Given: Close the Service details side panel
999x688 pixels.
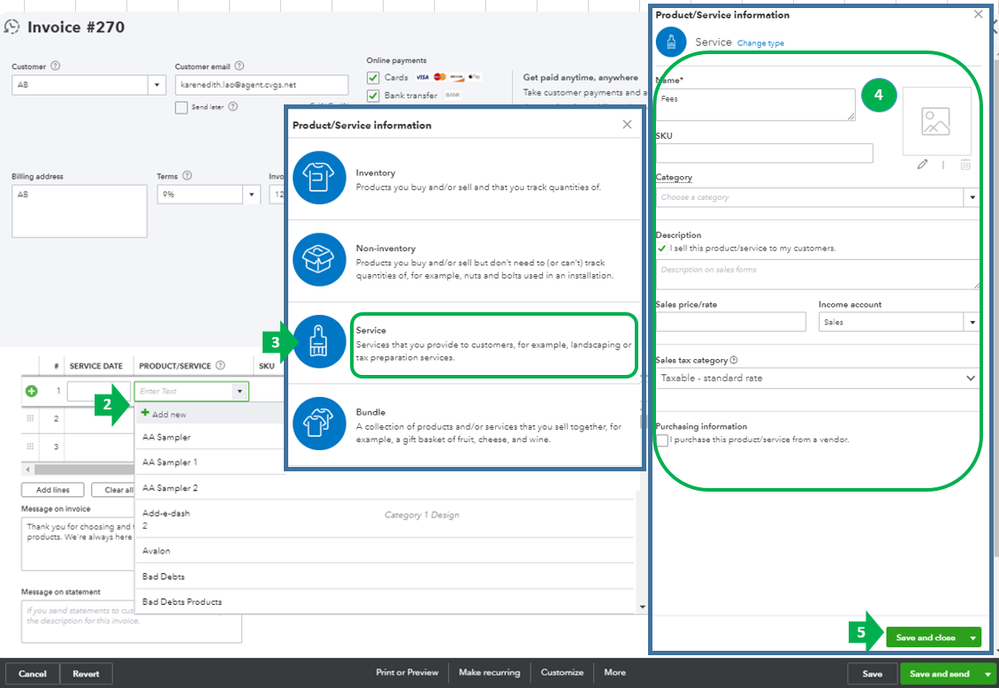Looking at the screenshot, I should pos(979,14).
